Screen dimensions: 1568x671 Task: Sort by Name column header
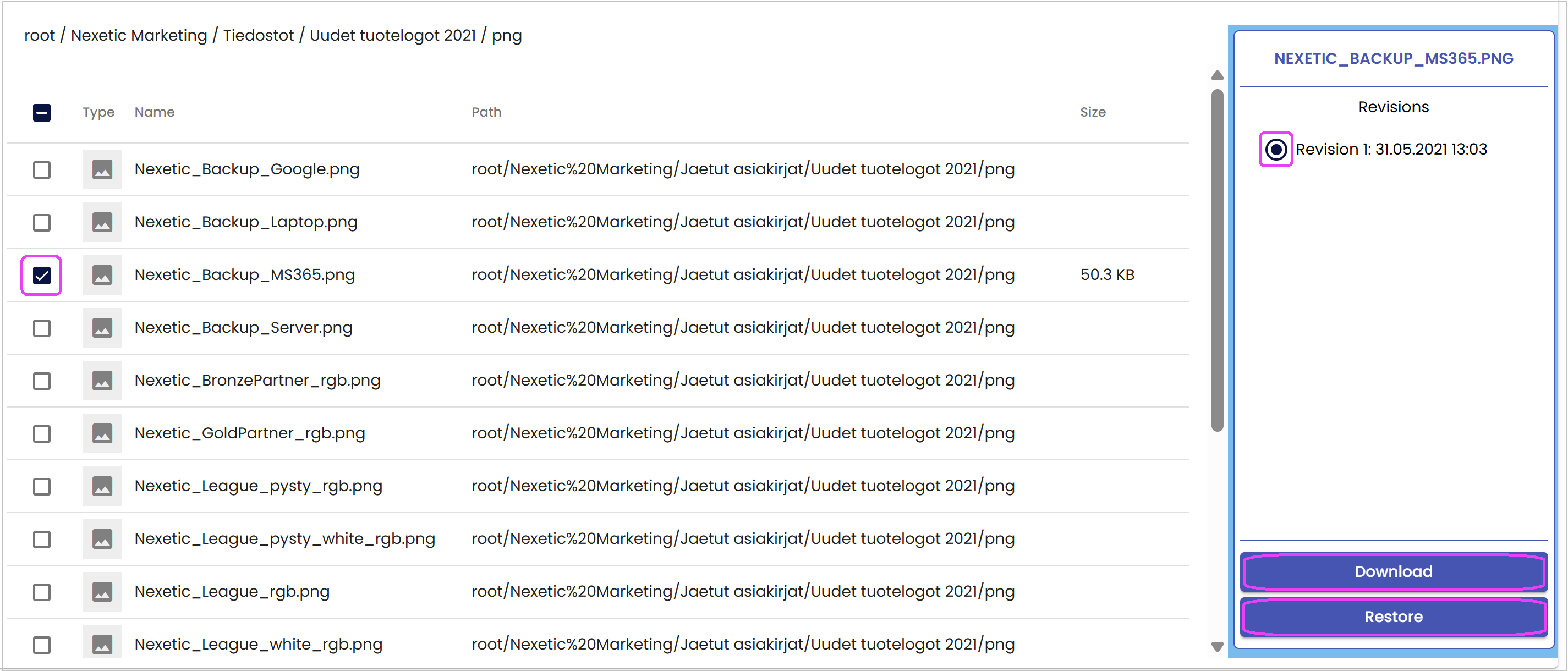point(155,112)
